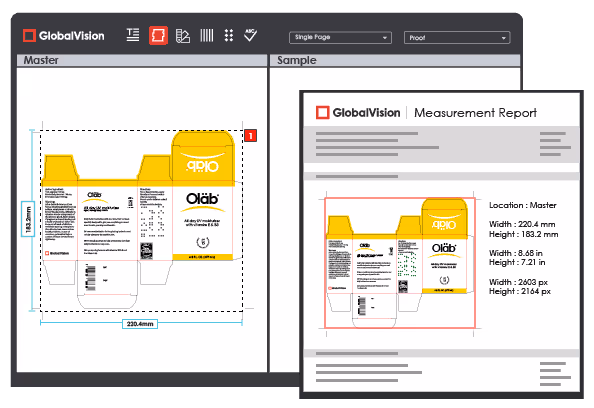Click the GlobalVision logo in Measurement Report

[x=358, y=113]
